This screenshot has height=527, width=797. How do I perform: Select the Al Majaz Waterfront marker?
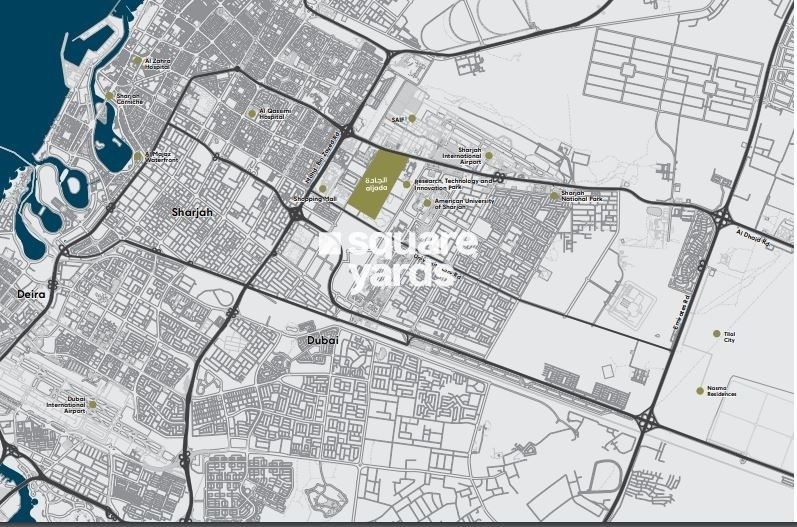(138, 156)
